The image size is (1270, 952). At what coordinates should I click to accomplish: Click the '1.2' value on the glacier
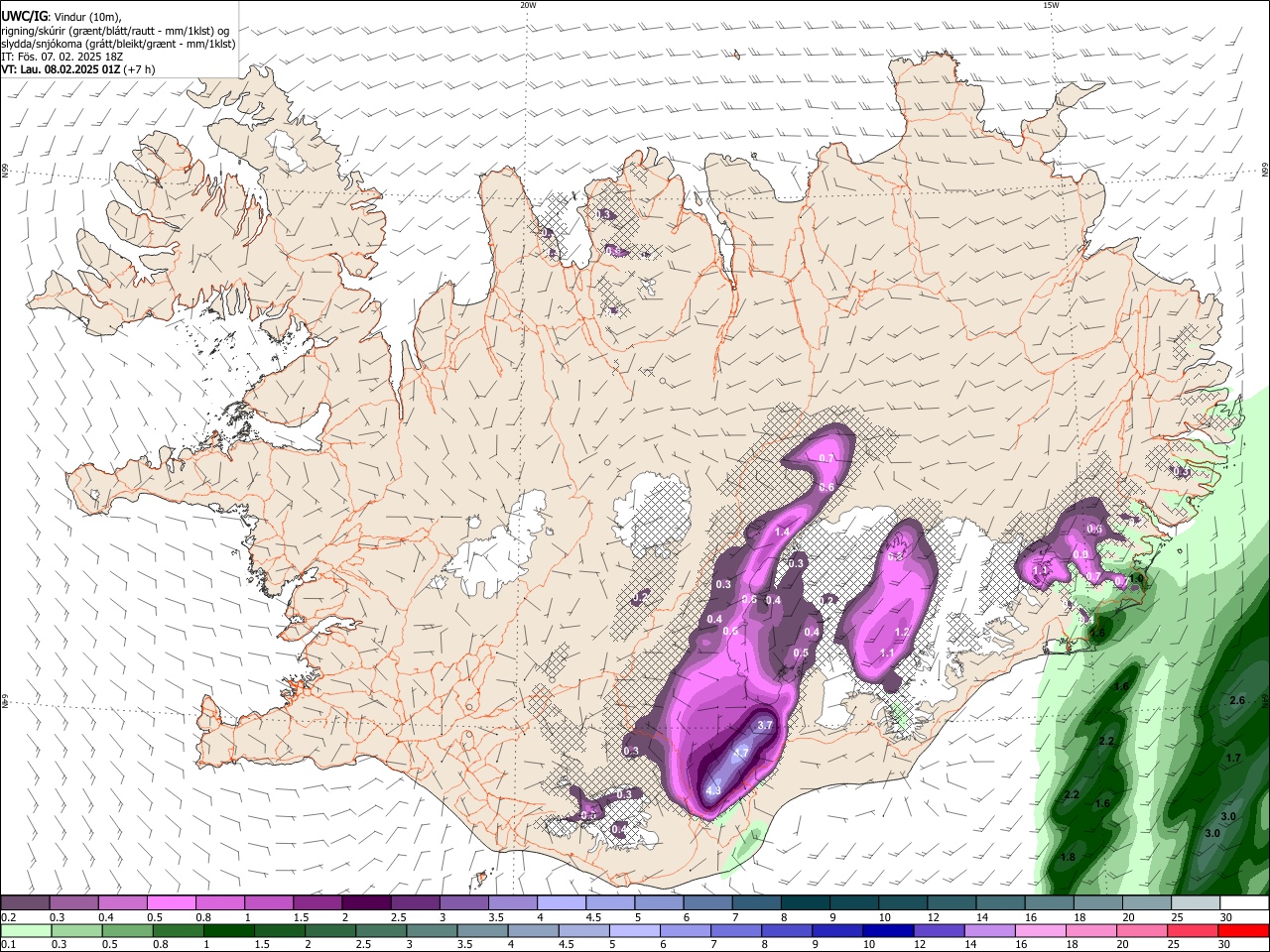902,633
